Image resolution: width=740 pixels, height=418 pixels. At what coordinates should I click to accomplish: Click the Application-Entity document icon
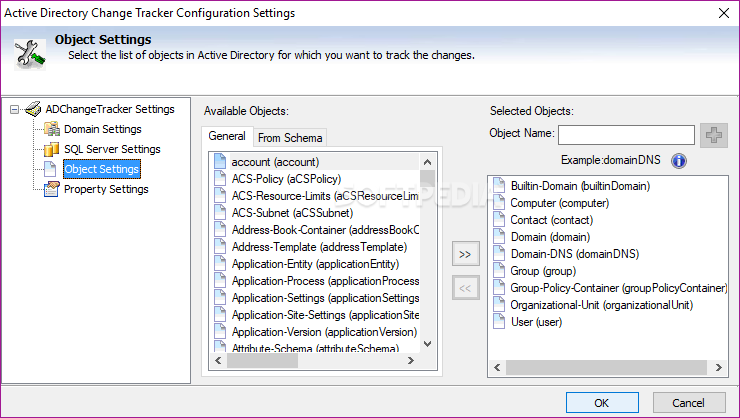click(x=220, y=263)
